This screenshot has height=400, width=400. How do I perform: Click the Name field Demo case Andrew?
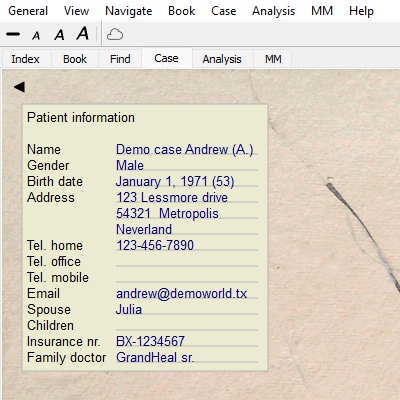(x=187, y=149)
